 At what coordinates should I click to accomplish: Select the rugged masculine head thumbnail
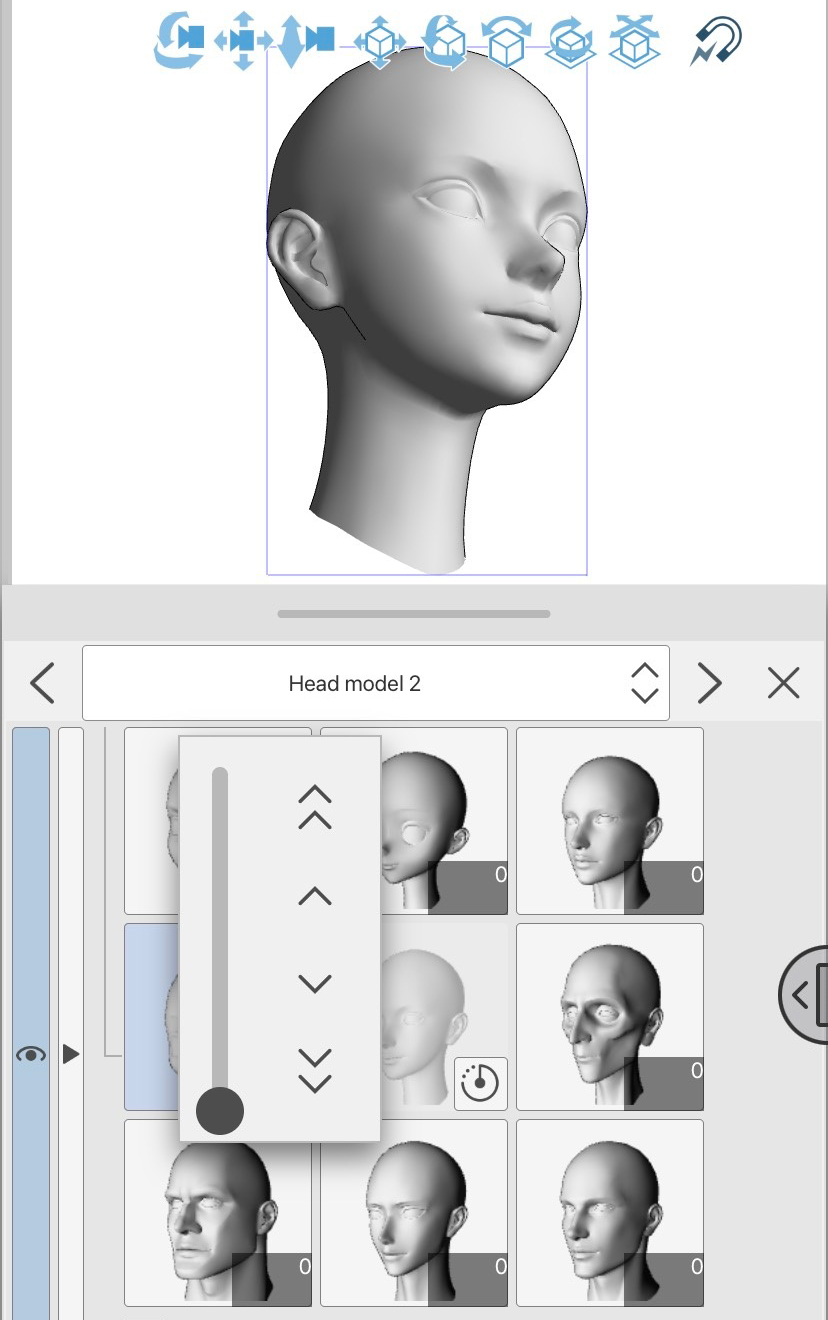tap(218, 1213)
